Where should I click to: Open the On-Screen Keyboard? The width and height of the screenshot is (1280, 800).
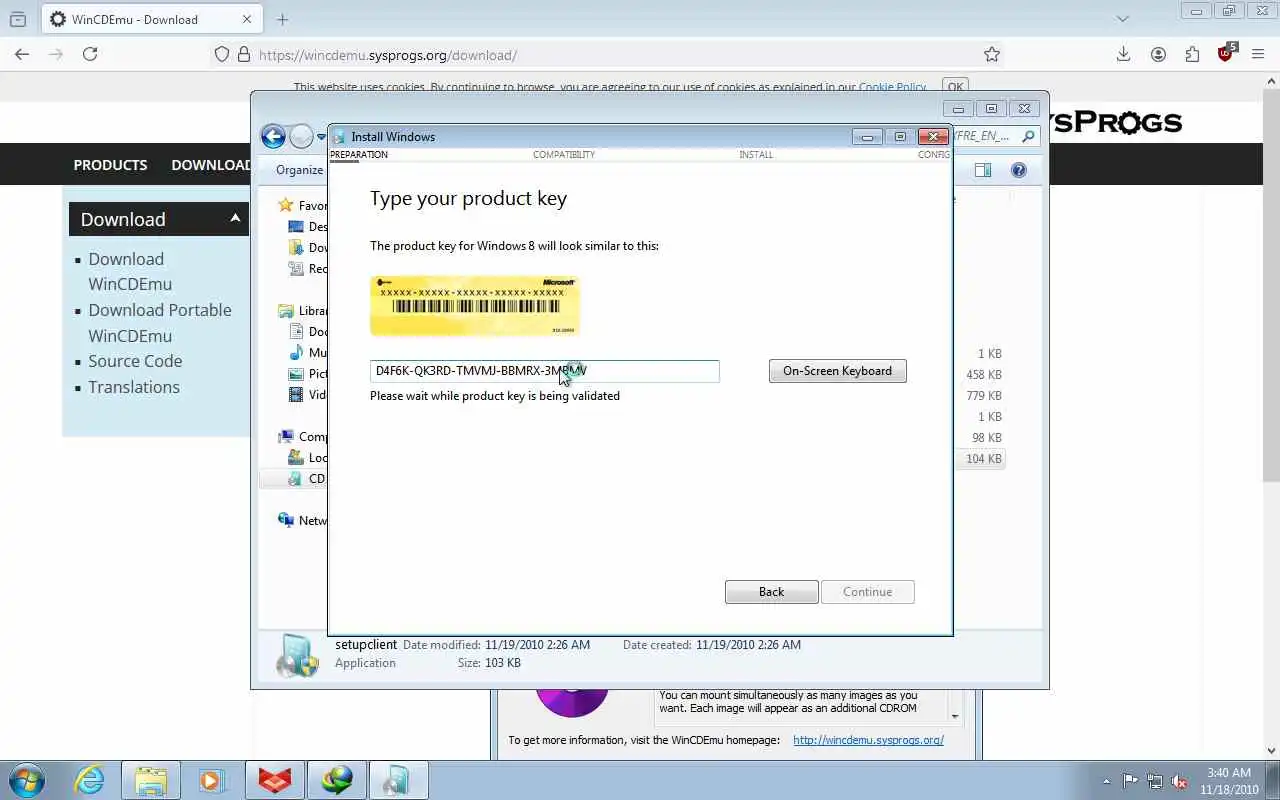pyautogui.click(x=837, y=371)
